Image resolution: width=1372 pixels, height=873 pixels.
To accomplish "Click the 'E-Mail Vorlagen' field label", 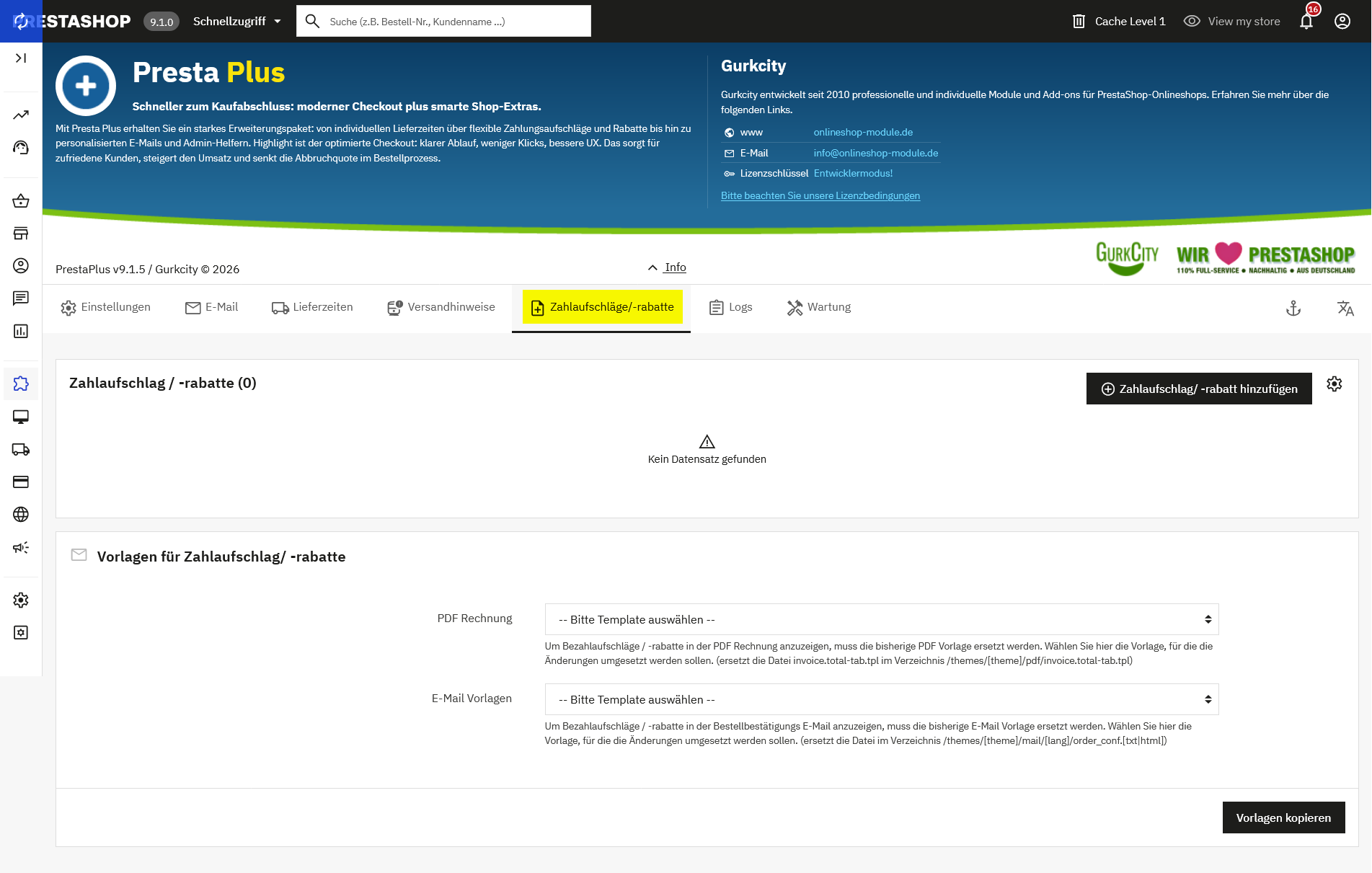I will [x=472, y=699].
